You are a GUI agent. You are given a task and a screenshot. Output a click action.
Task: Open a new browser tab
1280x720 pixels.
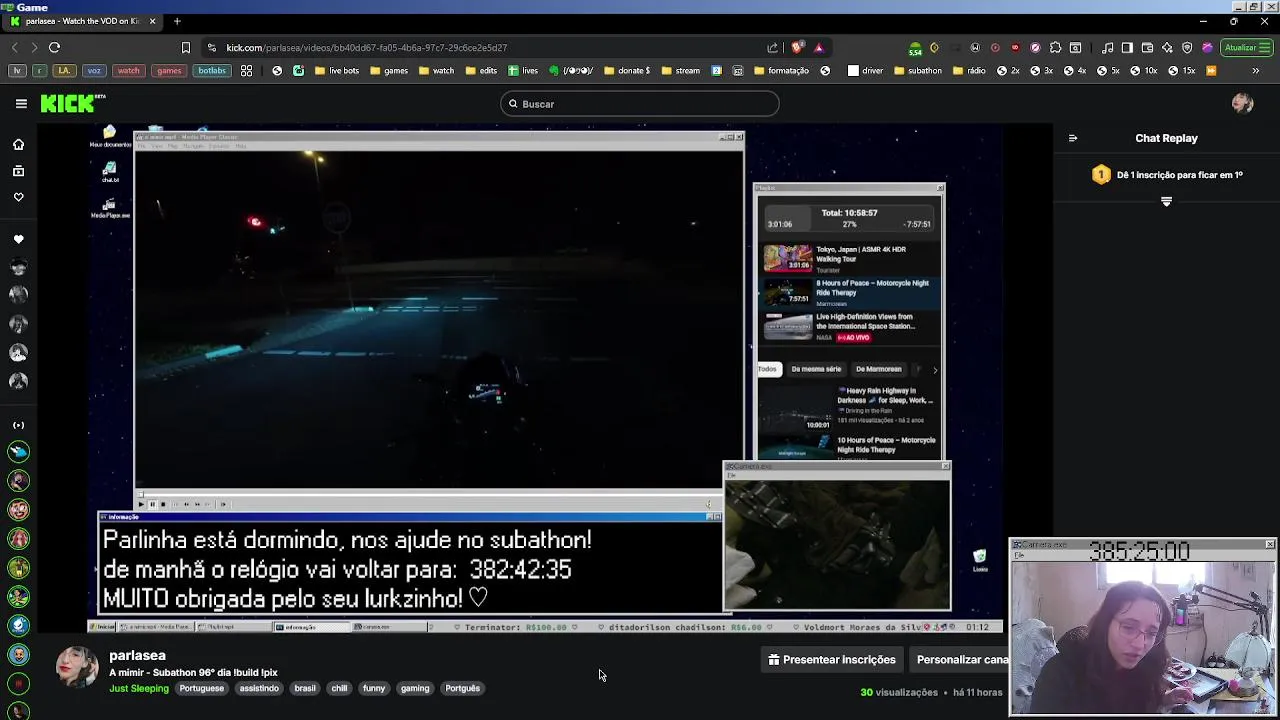click(177, 21)
